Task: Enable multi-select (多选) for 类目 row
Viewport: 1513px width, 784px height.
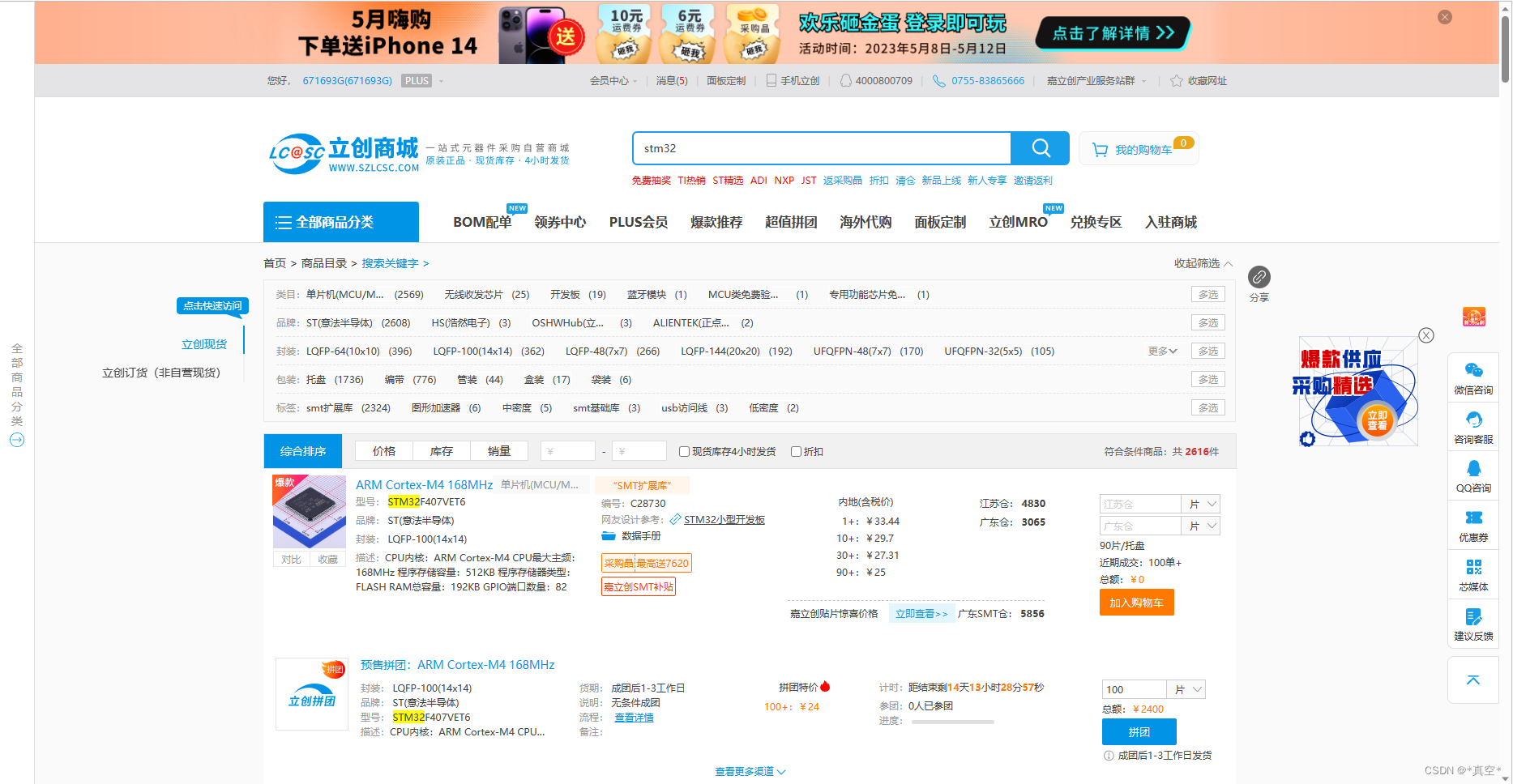Action: 1207,295
